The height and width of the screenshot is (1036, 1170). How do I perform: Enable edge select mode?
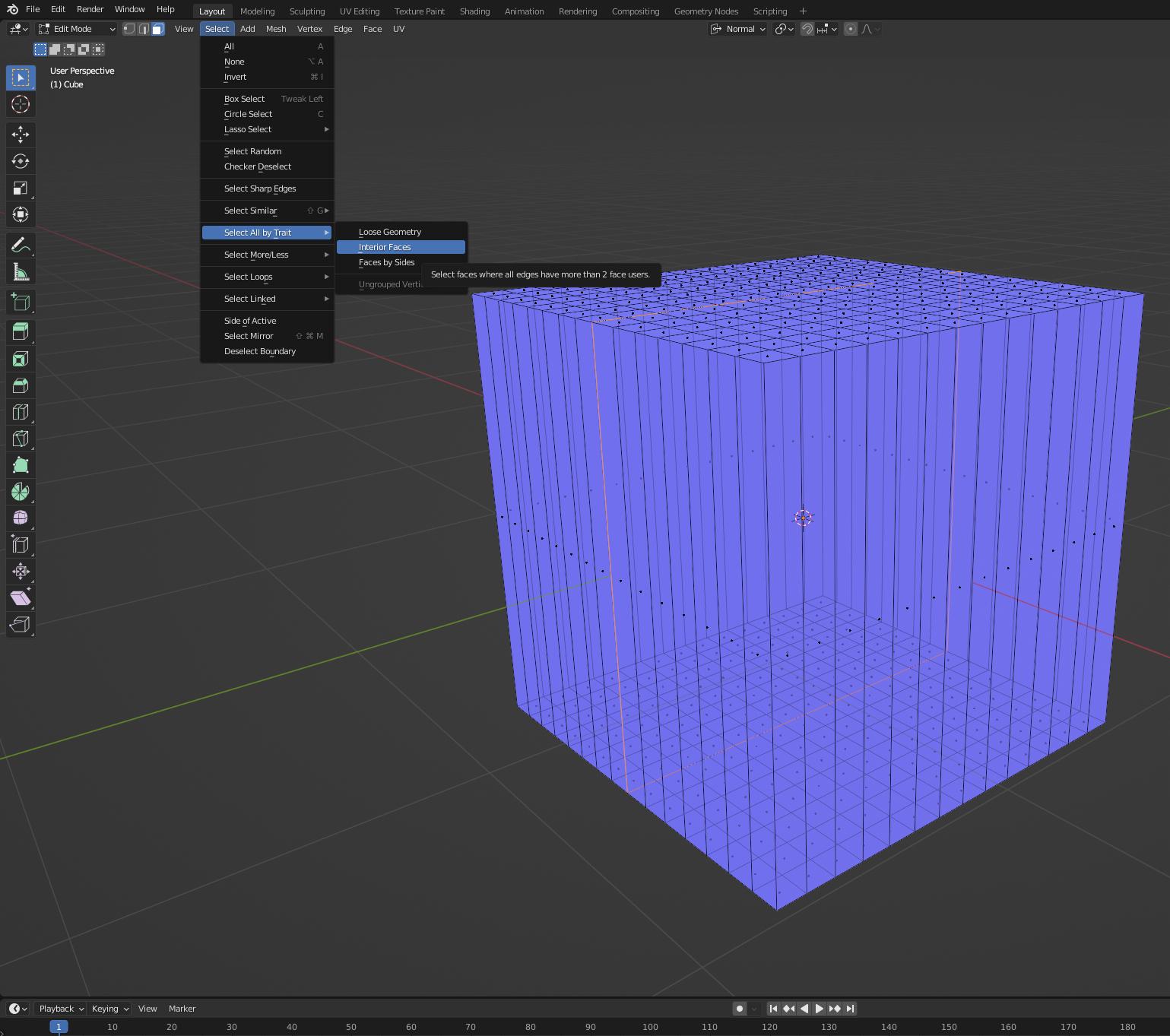(x=143, y=29)
